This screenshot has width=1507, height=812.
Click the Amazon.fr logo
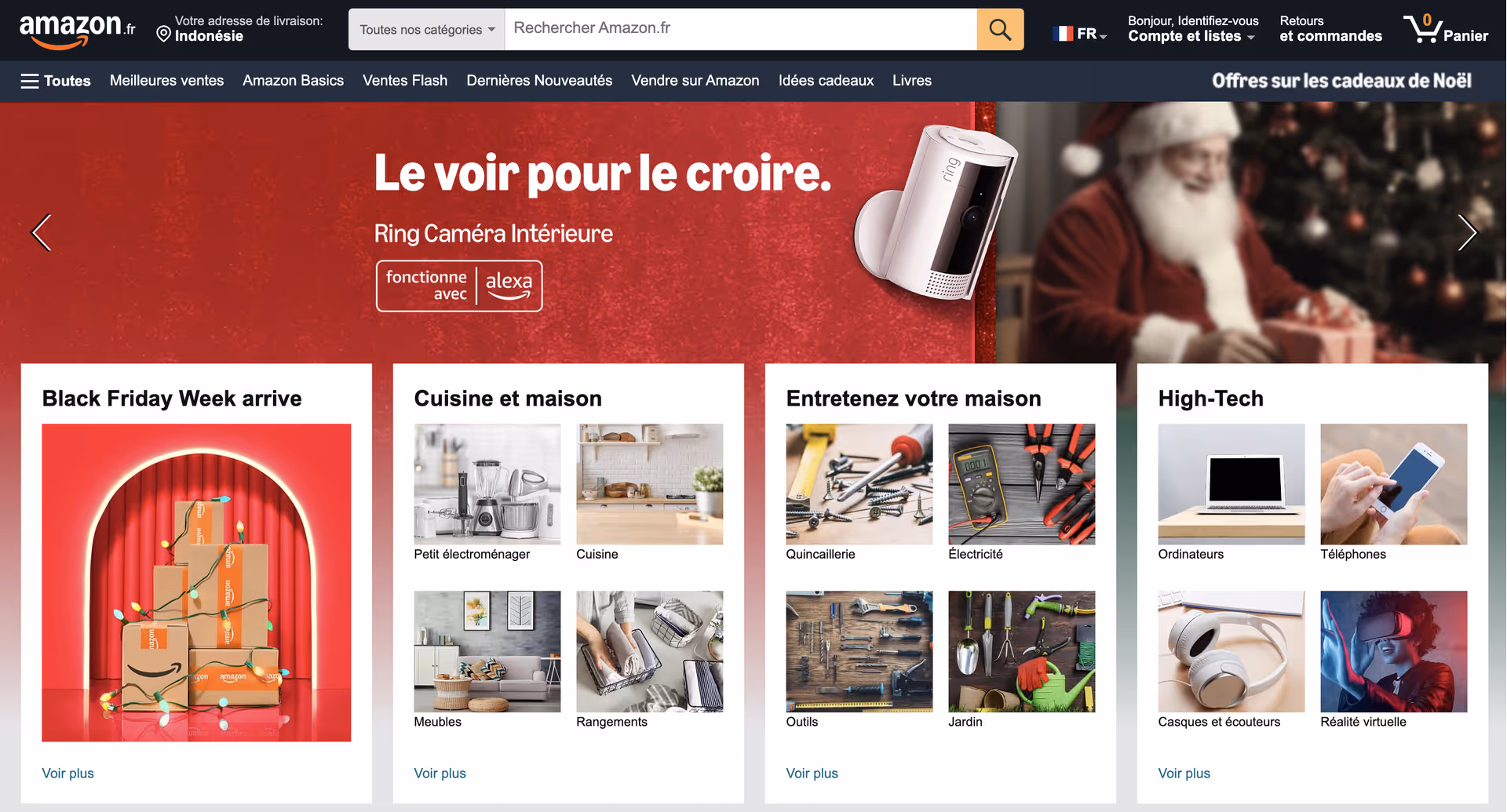[x=77, y=30]
